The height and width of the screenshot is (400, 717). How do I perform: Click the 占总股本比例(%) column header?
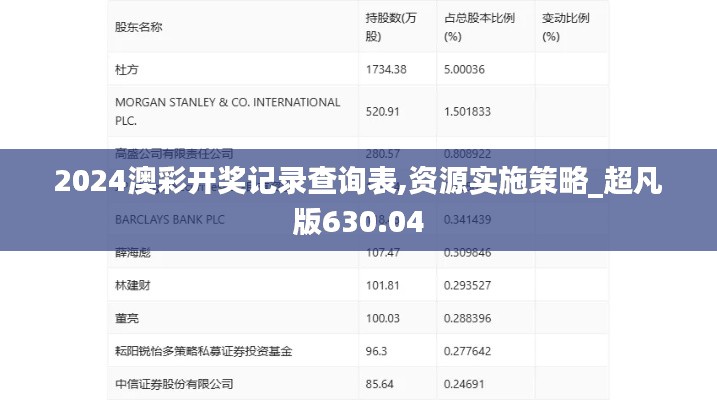click(479, 27)
